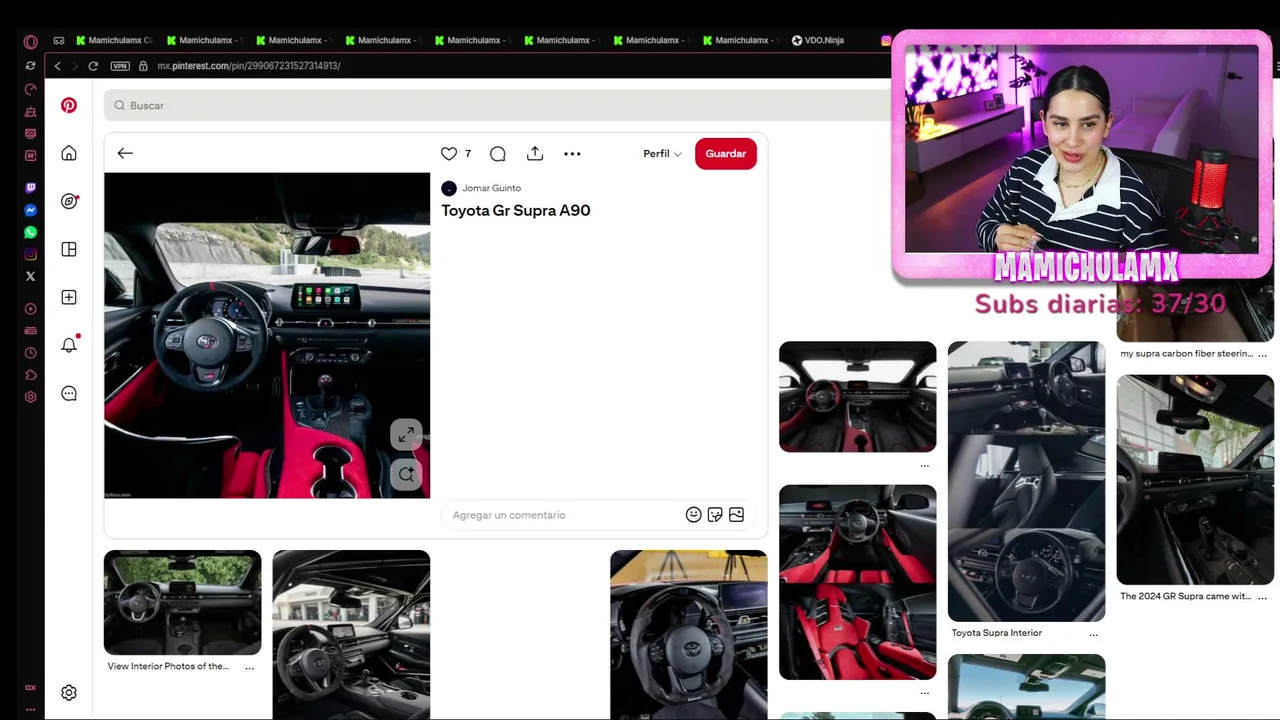Open X (Twitter) in the browser sidebar
This screenshot has height=720, width=1280.
31,276
